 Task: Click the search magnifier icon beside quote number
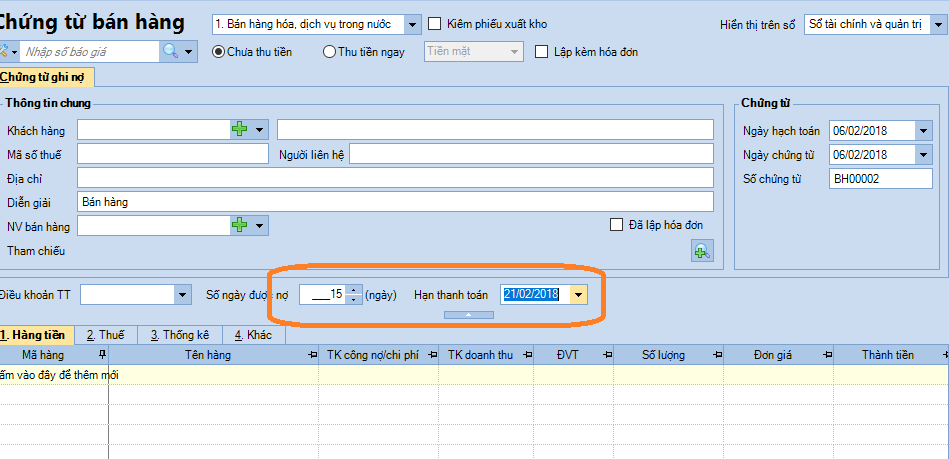click(x=170, y=51)
